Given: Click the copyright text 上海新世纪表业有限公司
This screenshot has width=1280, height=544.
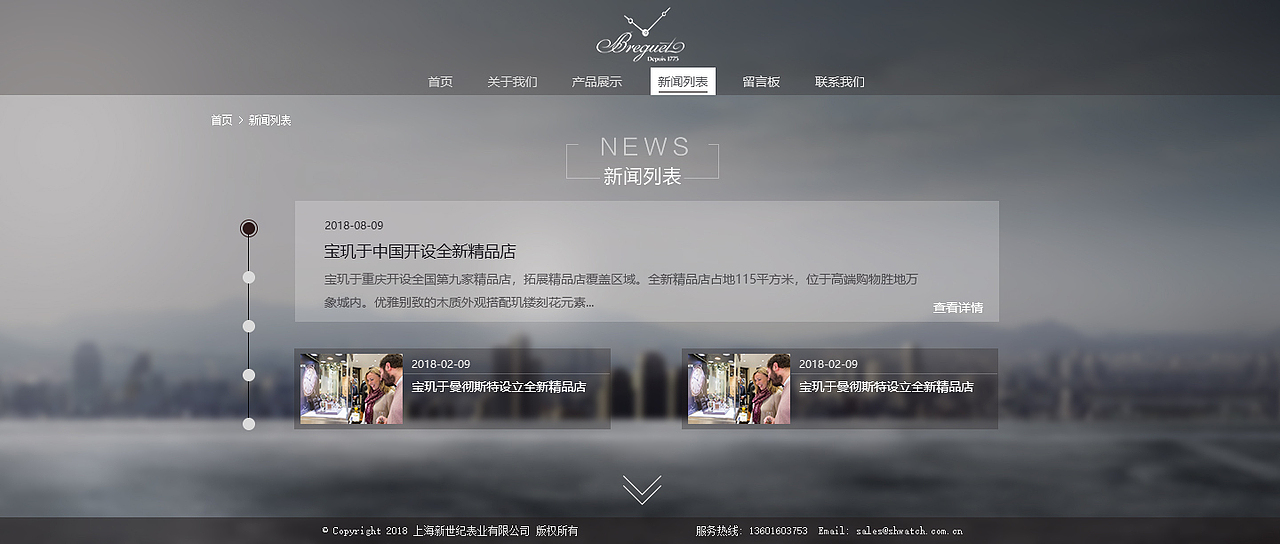Looking at the screenshot, I should pyautogui.click(x=471, y=531).
